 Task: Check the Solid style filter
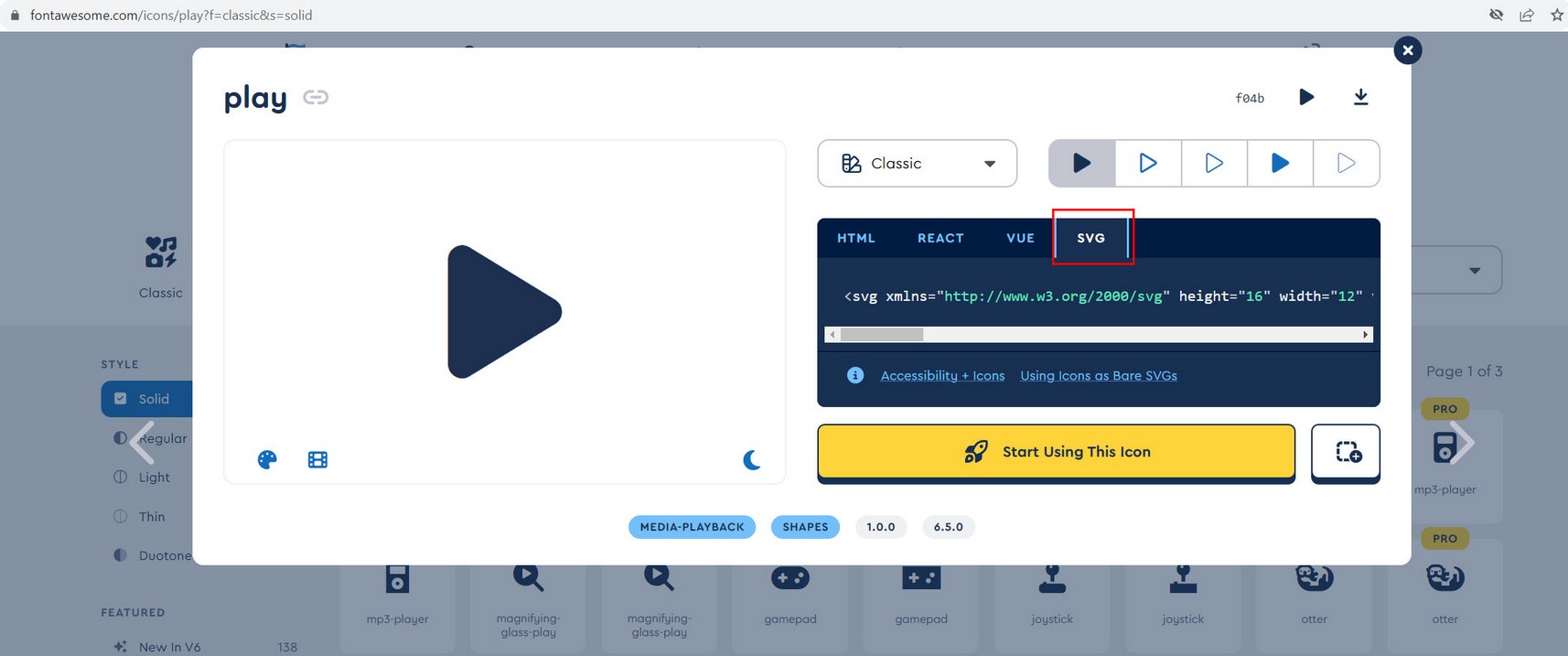point(121,399)
